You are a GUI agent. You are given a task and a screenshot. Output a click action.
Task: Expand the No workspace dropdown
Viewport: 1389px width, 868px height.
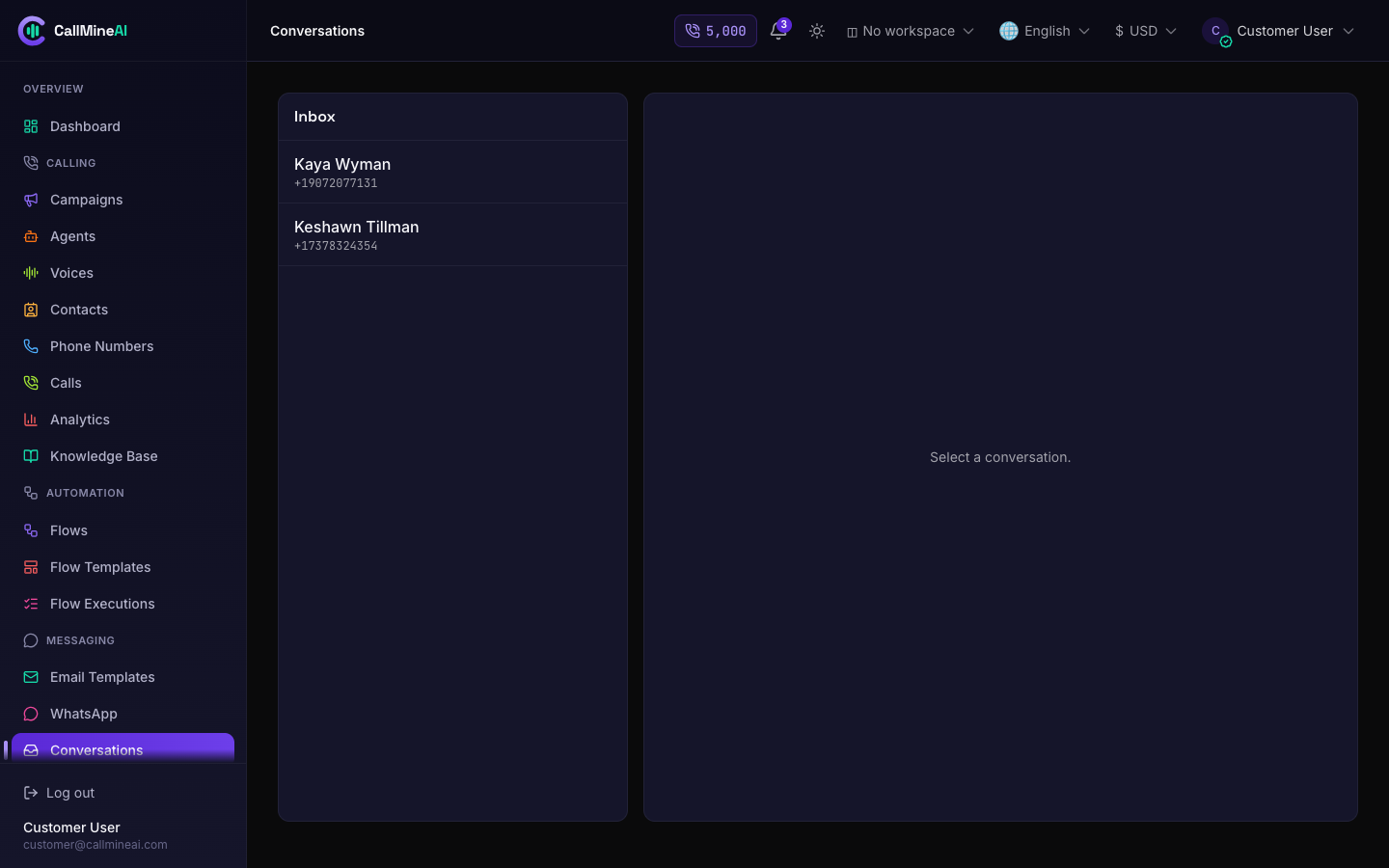tap(911, 31)
